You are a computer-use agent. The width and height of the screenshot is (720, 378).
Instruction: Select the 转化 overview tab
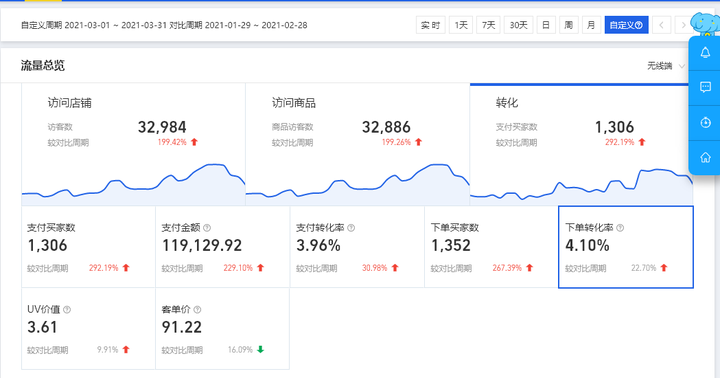pos(581,144)
